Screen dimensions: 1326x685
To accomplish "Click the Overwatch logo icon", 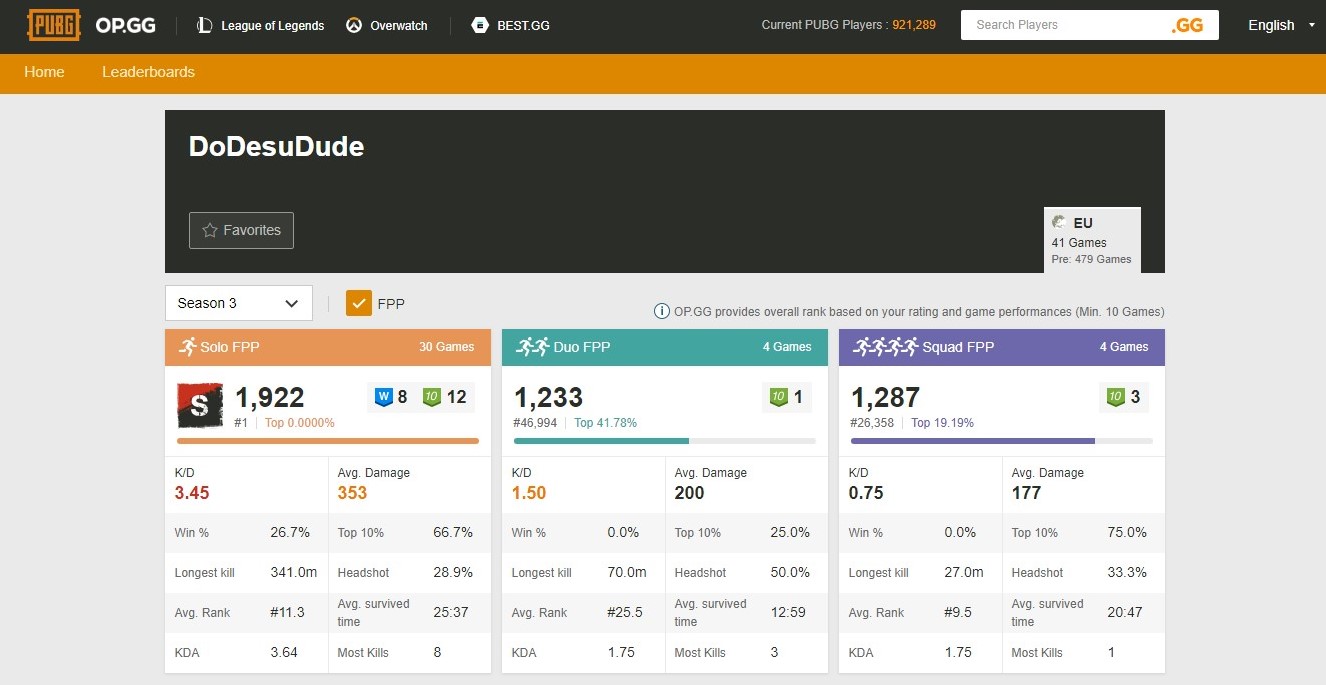I will click(353, 25).
